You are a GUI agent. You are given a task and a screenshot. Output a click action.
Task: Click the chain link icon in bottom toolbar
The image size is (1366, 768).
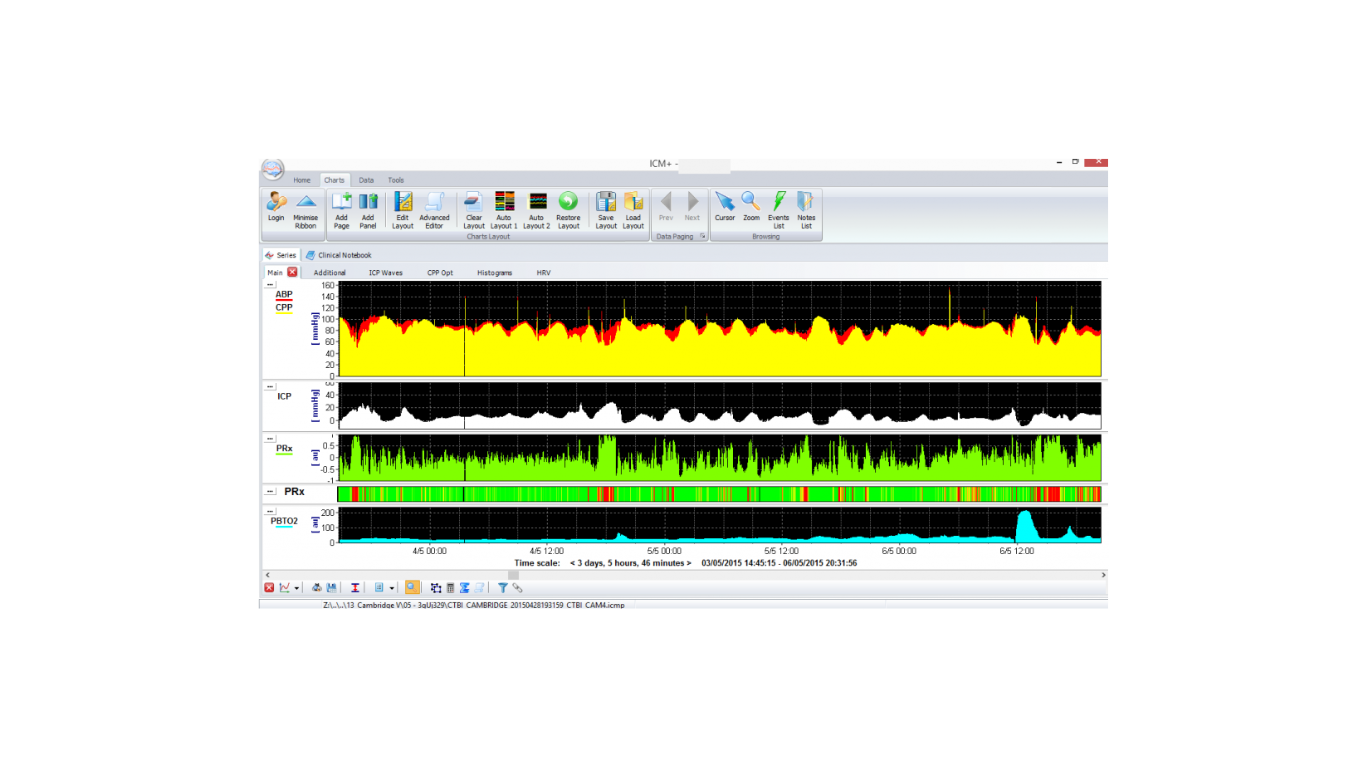click(517, 588)
